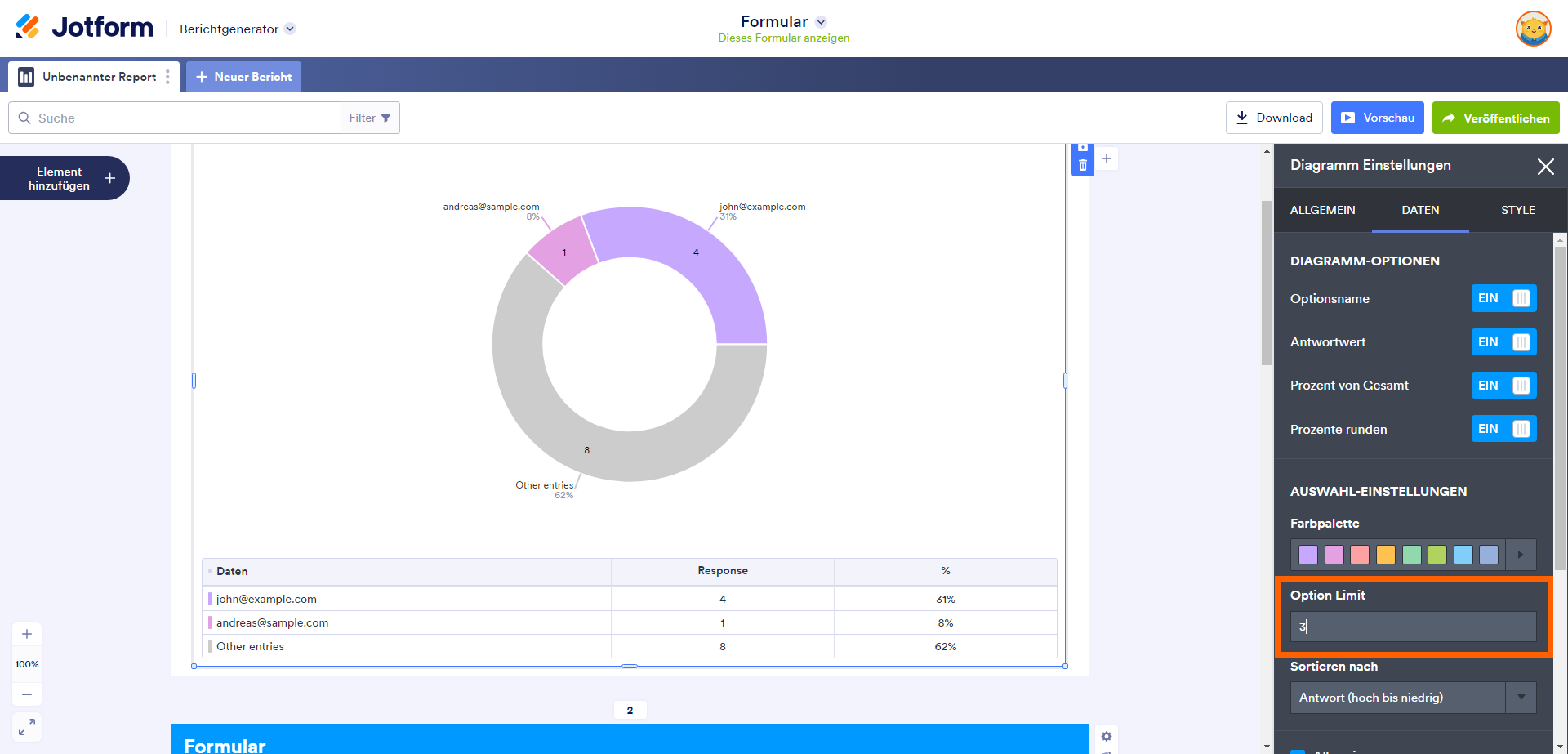This screenshot has width=1568, height=754.
Task: Follow the Dieses Formular anzeigen link
Action: click(783, 38)
